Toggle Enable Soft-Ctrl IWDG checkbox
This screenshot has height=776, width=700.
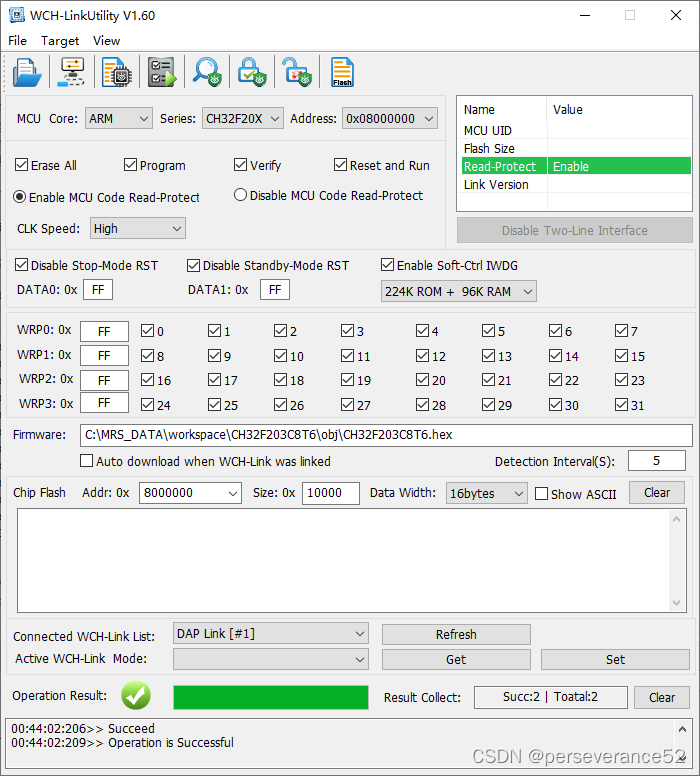[x=387, y=265]
